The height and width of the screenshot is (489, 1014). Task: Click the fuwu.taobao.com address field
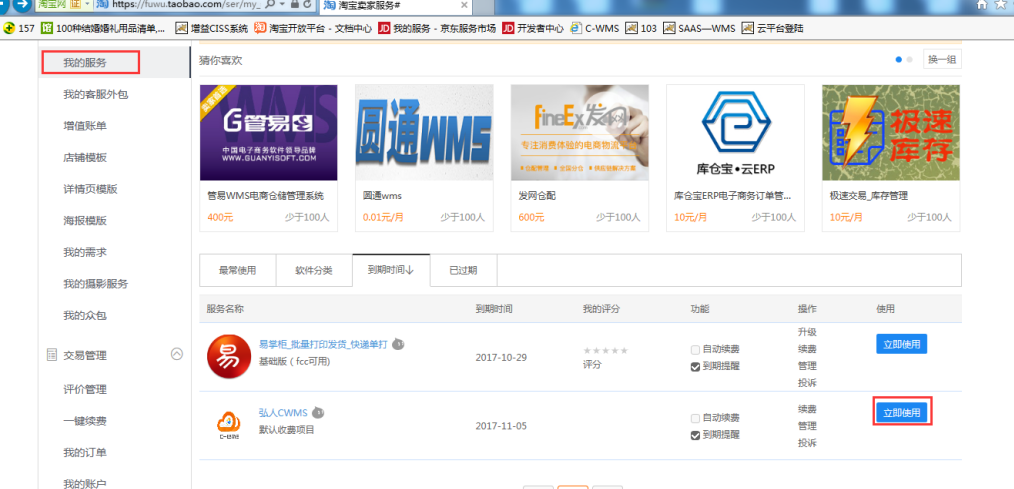tap(186, 5)
